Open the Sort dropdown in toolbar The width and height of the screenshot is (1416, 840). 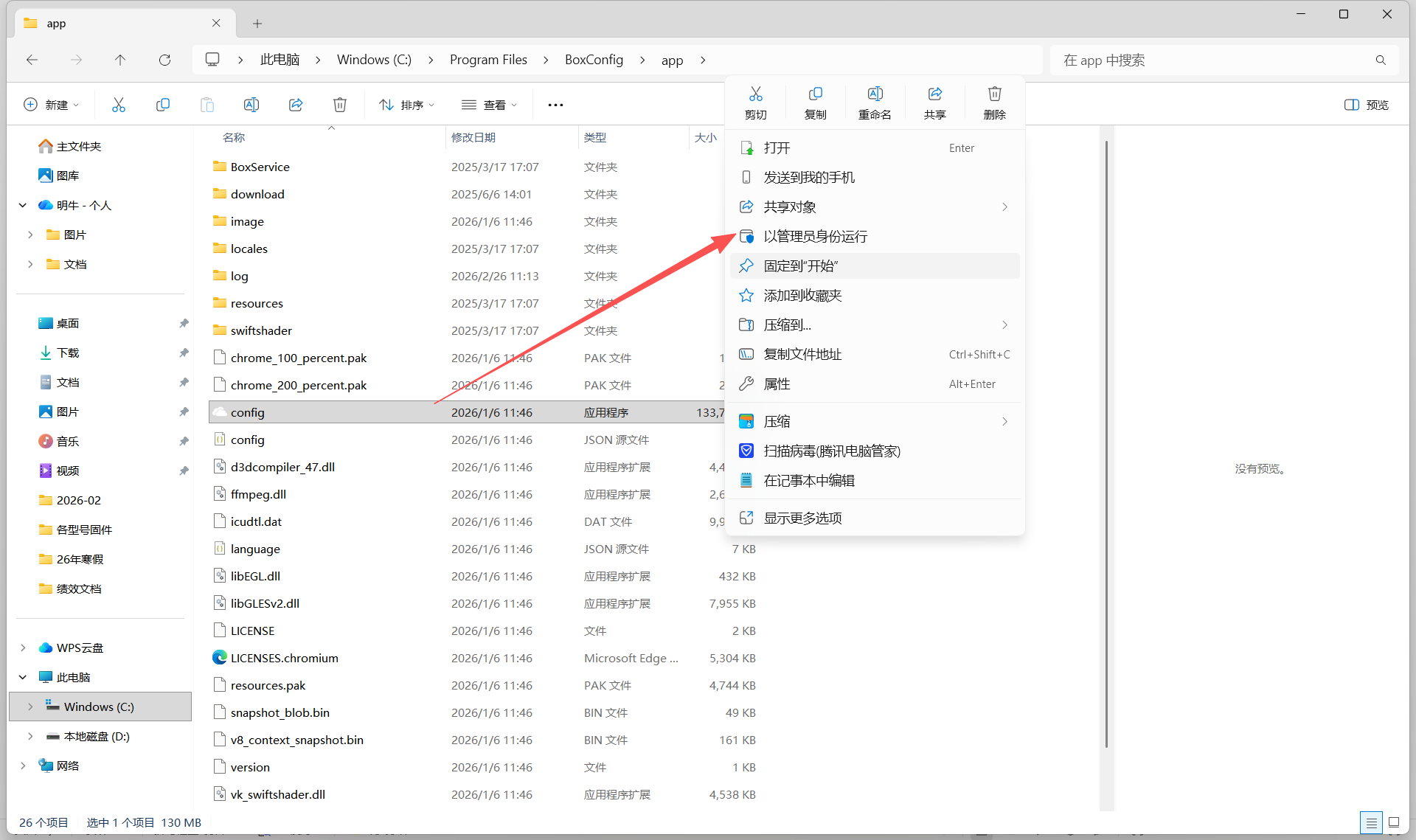(x=406, y=105)
